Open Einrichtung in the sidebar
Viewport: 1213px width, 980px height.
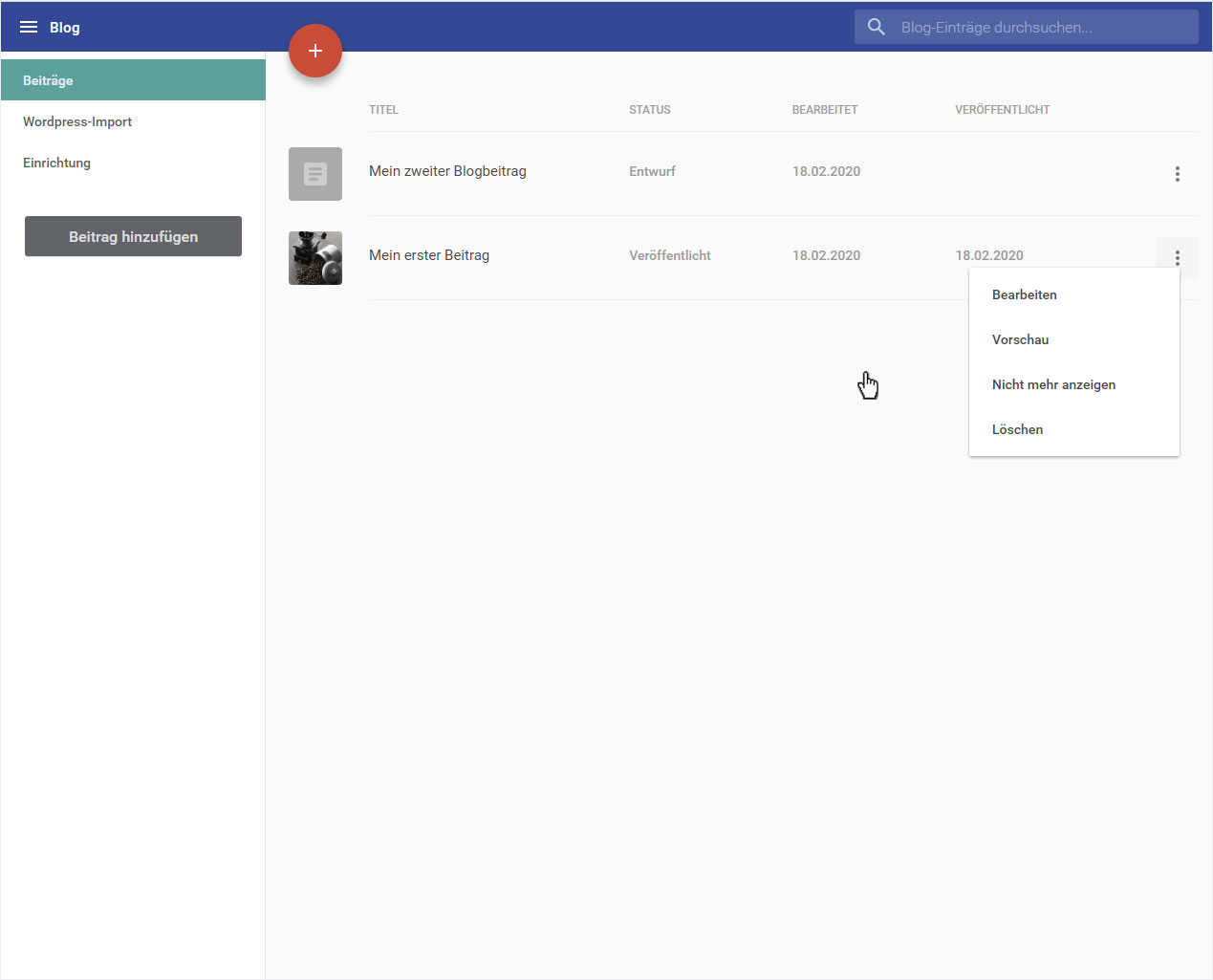[x=133, y=163]
